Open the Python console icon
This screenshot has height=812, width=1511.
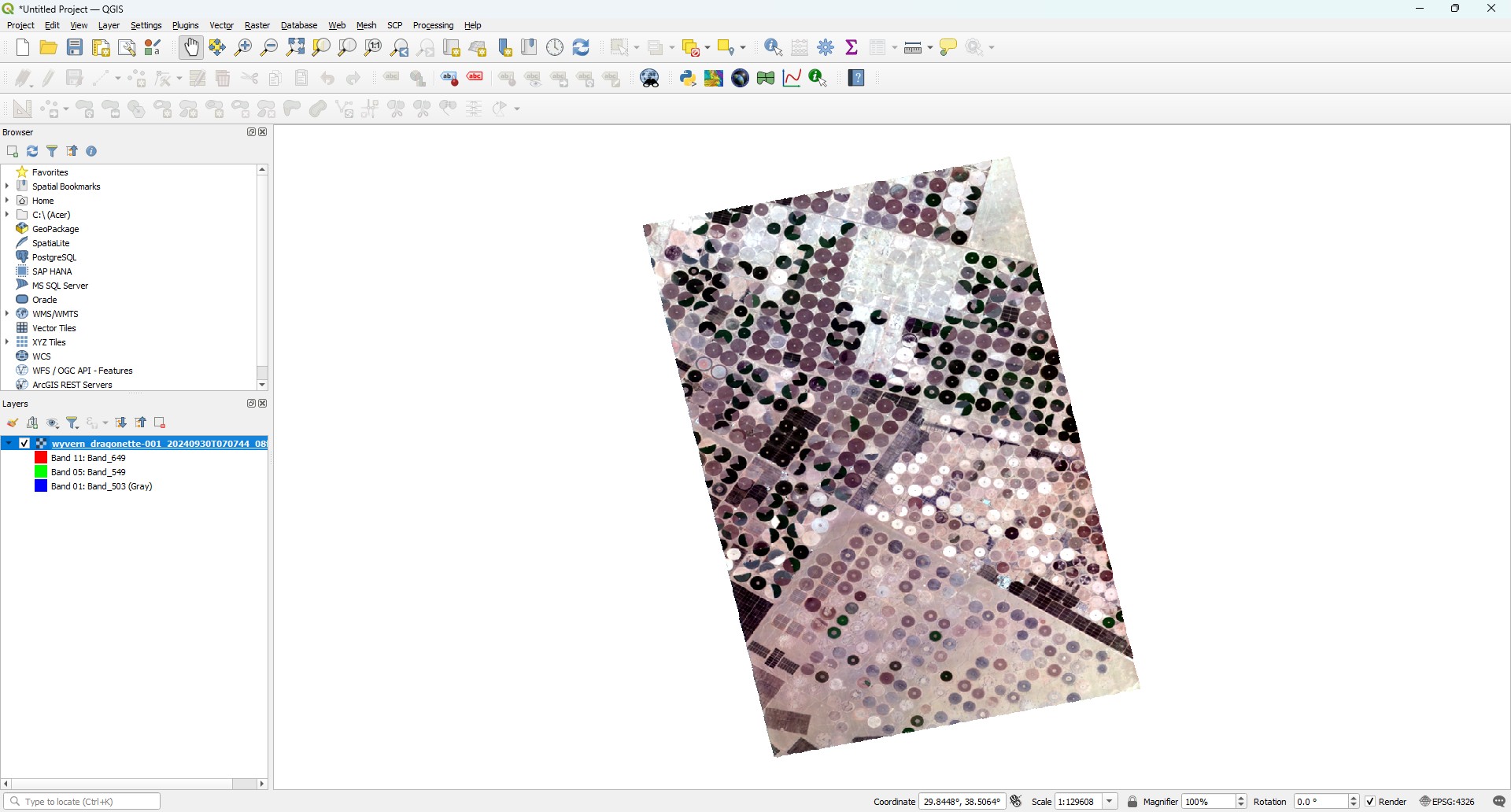coord(689,78)
